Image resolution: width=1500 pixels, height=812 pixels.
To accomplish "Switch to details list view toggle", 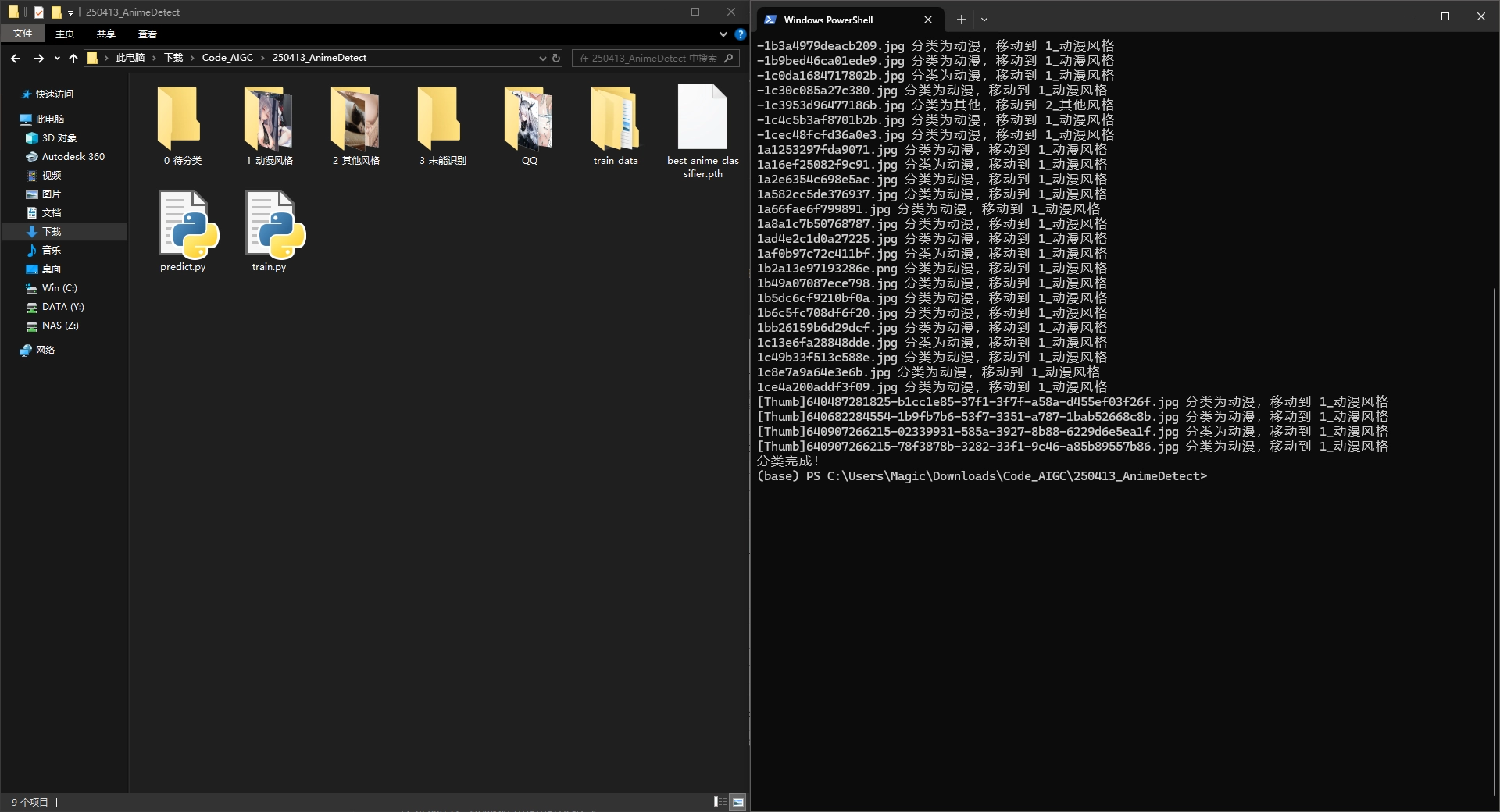I will pos(719,802).
